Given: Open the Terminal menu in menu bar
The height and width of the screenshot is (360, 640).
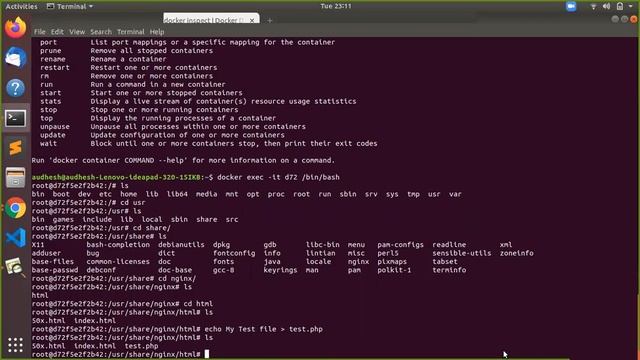Looking at the screenshot, I should (x=131, y=31).
